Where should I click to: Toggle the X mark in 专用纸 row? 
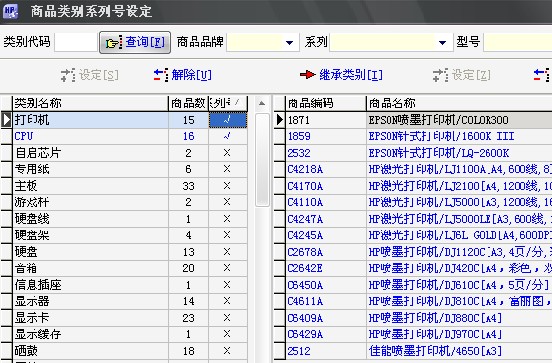[x=228, y=169]
